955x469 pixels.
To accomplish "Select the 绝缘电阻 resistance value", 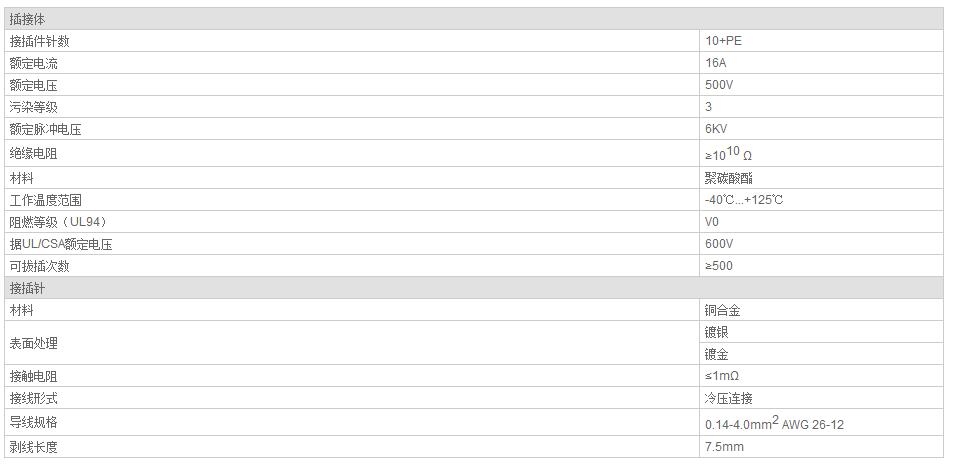I will click(x=728, y=153).
